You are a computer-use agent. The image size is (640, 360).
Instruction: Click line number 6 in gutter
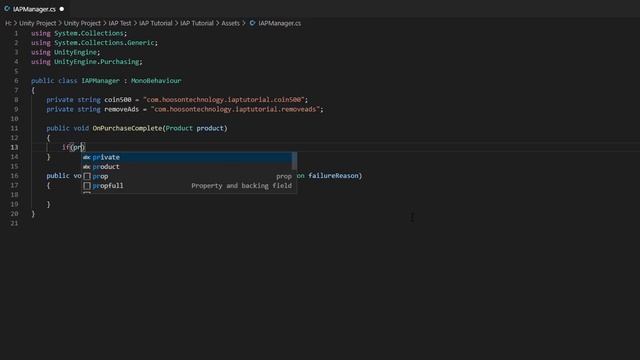pos(16,81)
